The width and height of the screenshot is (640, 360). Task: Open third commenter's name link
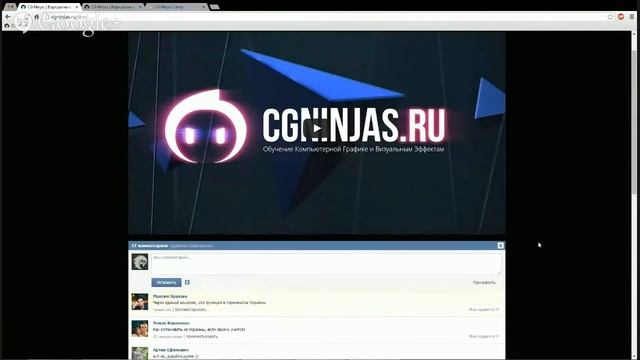point(171,350)
